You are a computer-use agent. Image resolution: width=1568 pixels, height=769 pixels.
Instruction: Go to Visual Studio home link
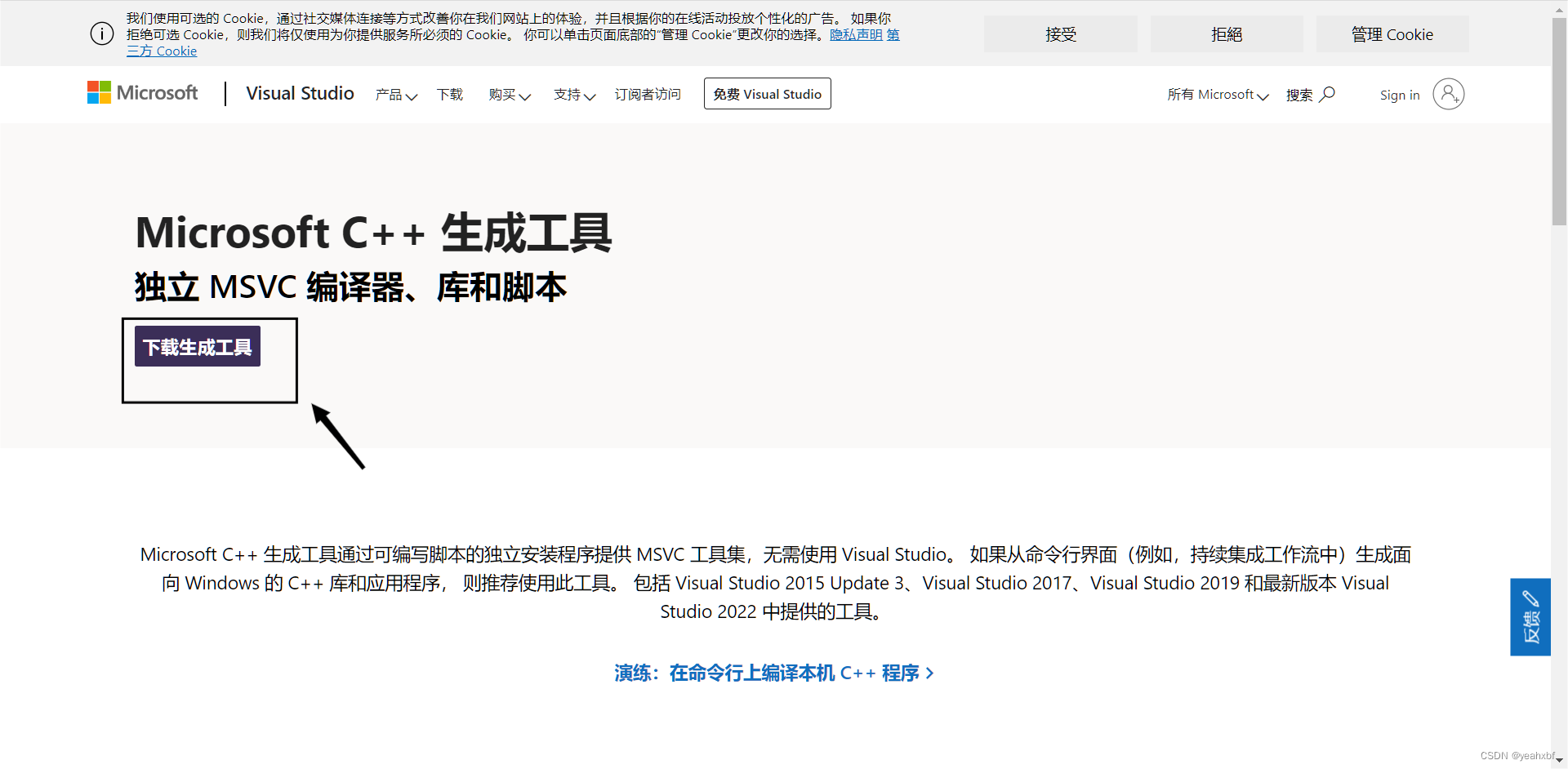click(x=300, y=94)
